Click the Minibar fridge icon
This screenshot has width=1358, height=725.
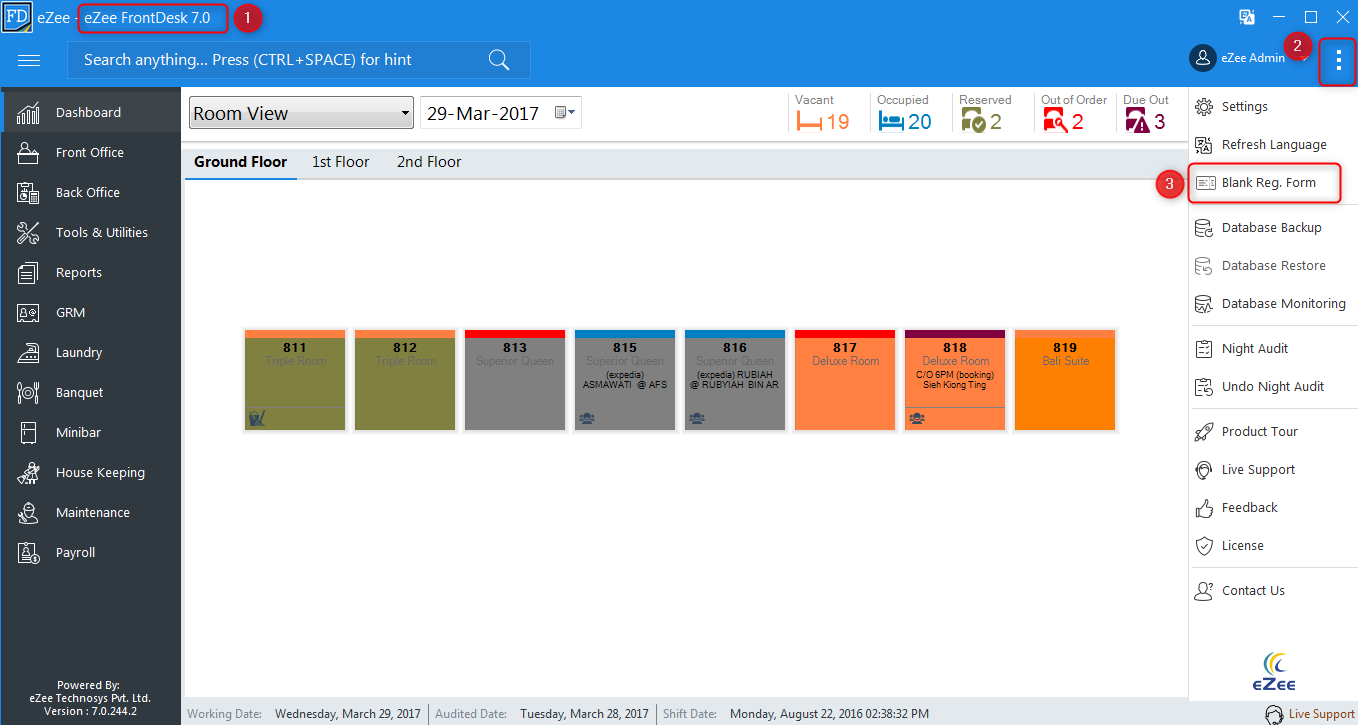[x=28, y=432]
